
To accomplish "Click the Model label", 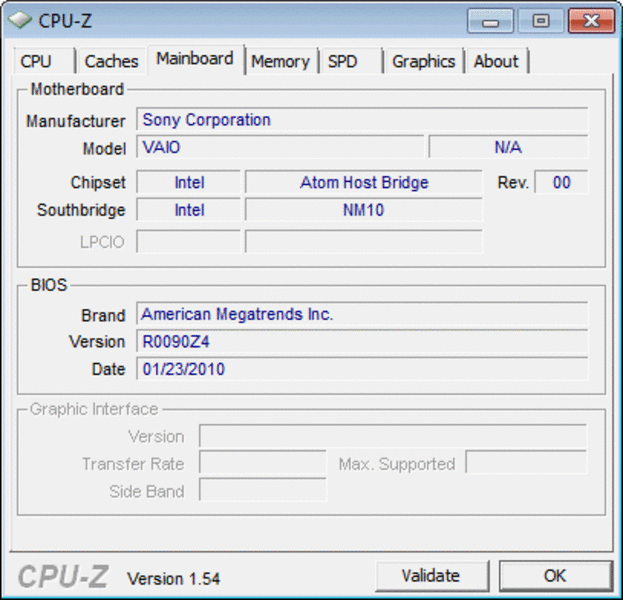I will point(104,149).
